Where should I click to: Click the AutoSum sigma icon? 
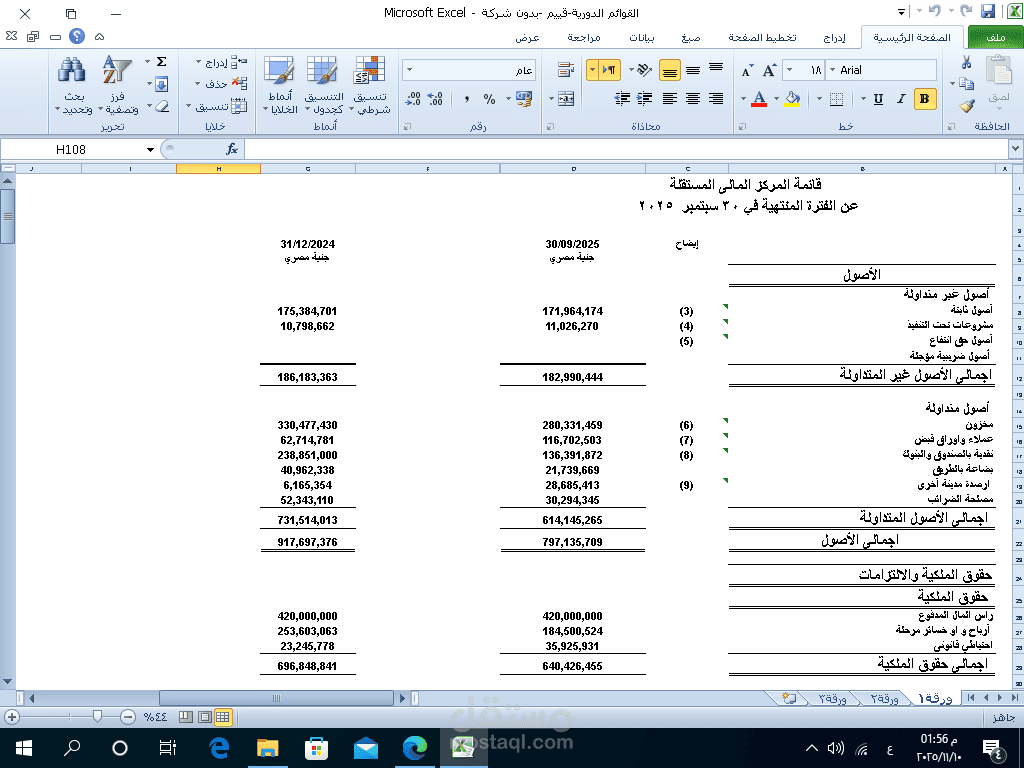pyautogui.click(x=161, y=62)
